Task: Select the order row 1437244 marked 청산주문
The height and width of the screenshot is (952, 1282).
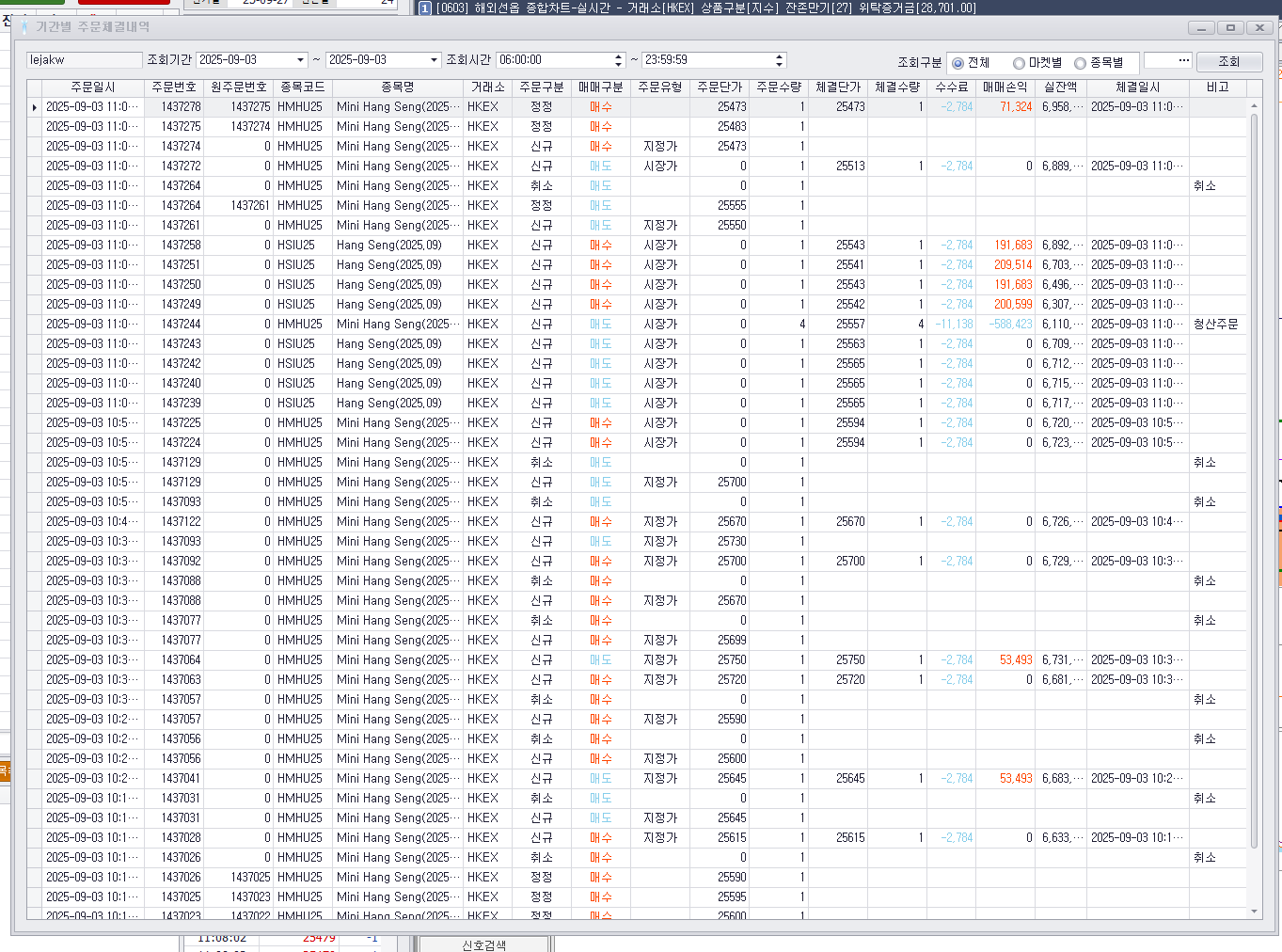Action: point(640,324)
